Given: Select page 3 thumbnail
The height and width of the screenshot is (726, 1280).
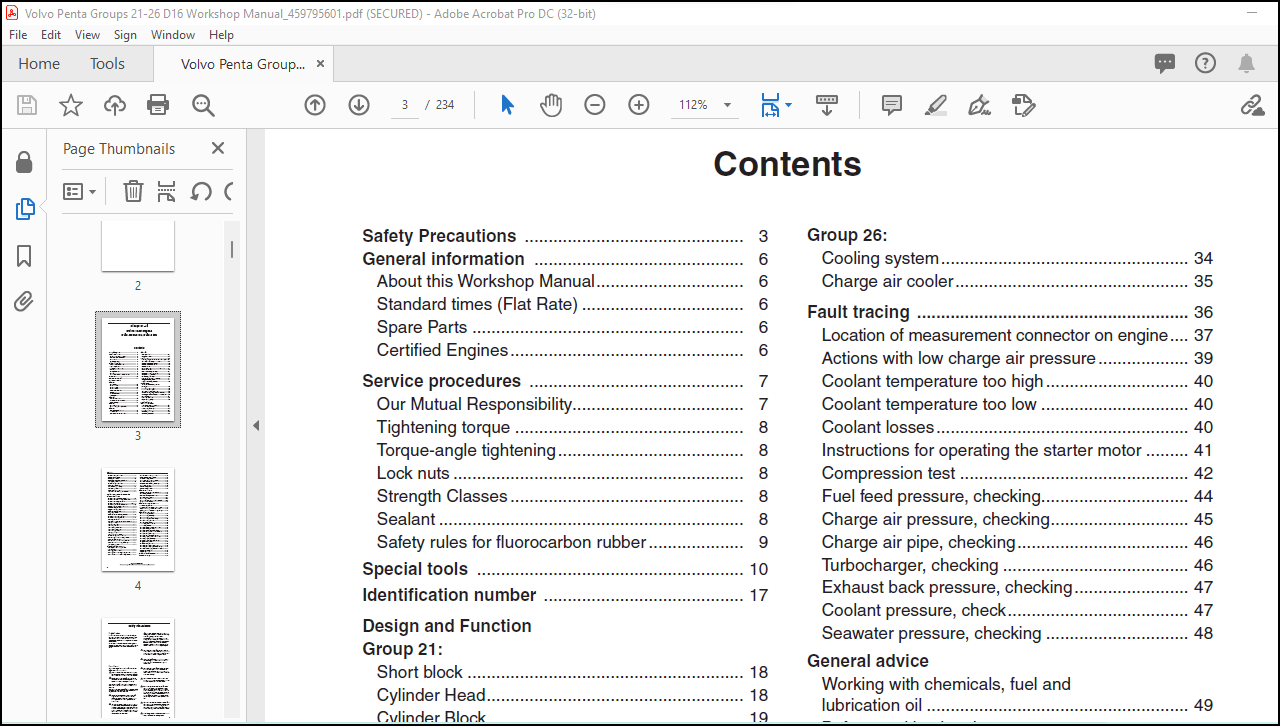Looking at the screenshot, I should [138, 369].
